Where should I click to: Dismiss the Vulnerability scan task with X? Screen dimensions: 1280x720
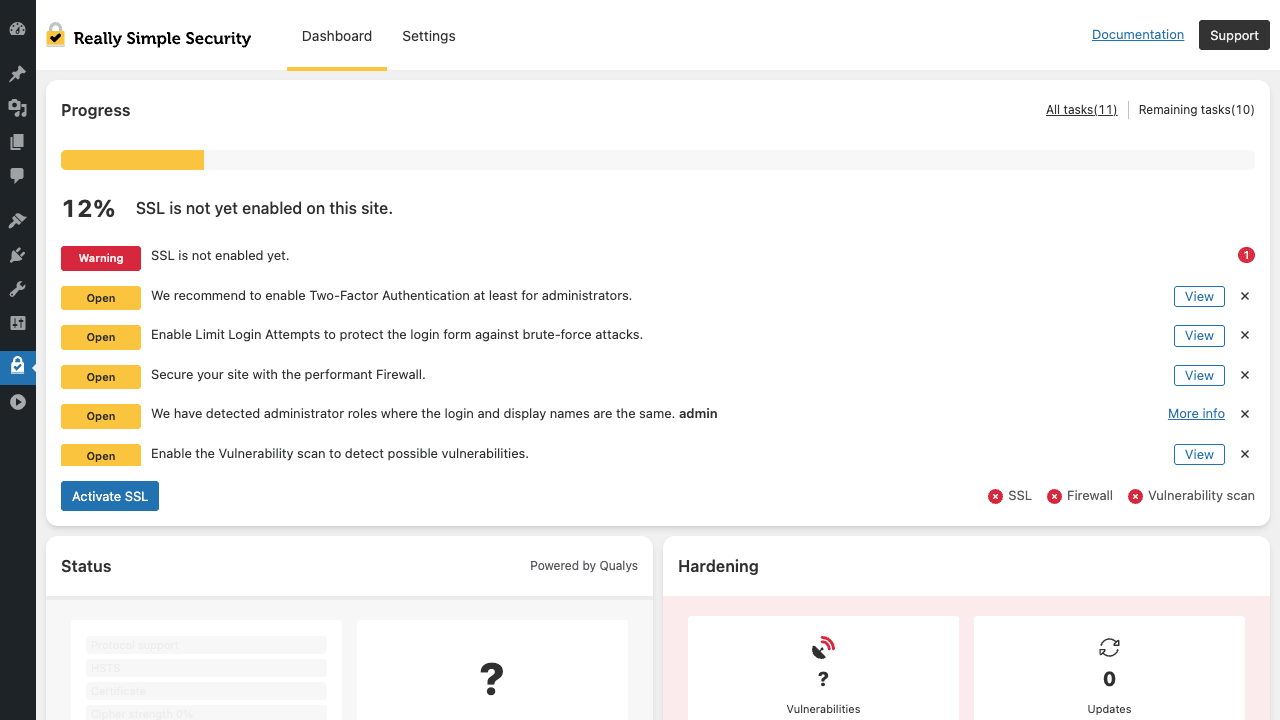pos(1245,454)
